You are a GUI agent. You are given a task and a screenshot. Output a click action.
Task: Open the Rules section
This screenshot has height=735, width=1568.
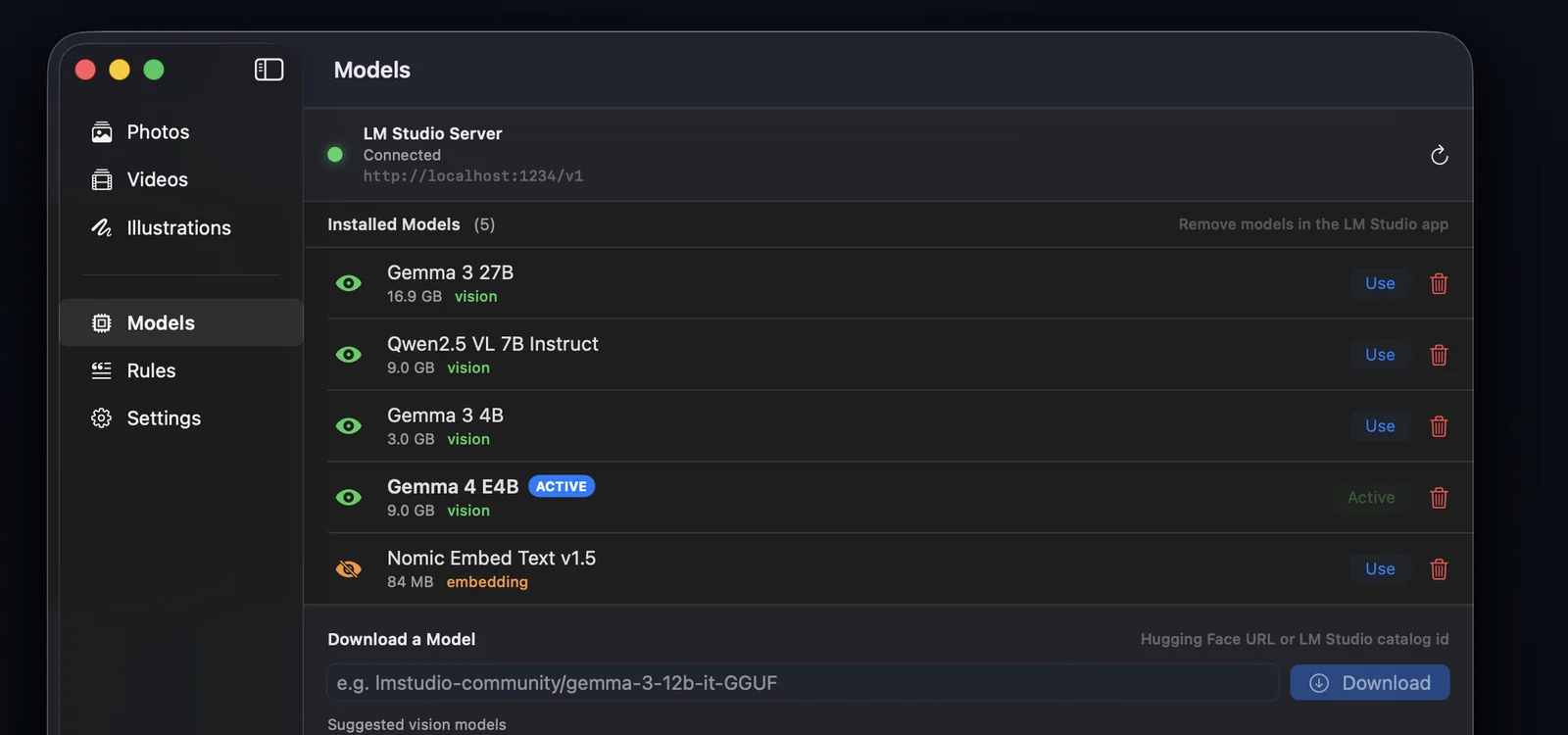[x=181, y=370]
